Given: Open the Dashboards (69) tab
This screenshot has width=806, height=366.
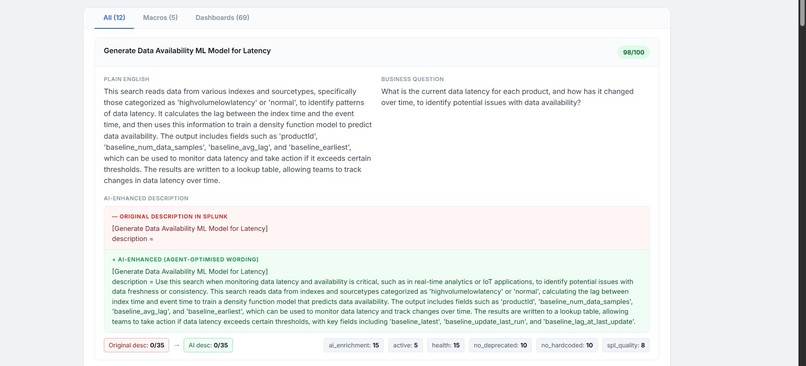Looking at the screenshot, I should [x=222, y=17].
